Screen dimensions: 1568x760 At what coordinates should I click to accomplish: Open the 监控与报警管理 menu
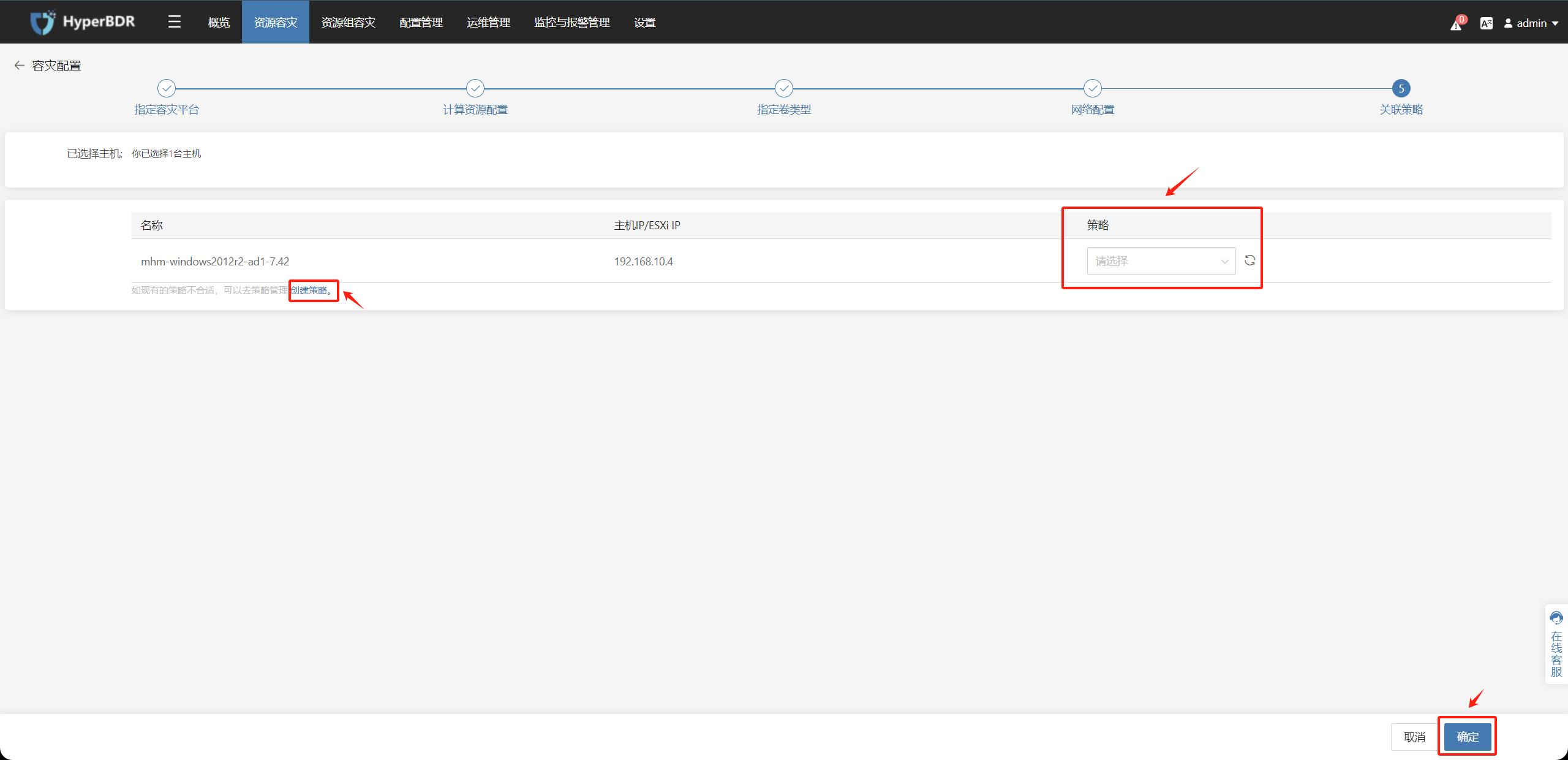572,23
